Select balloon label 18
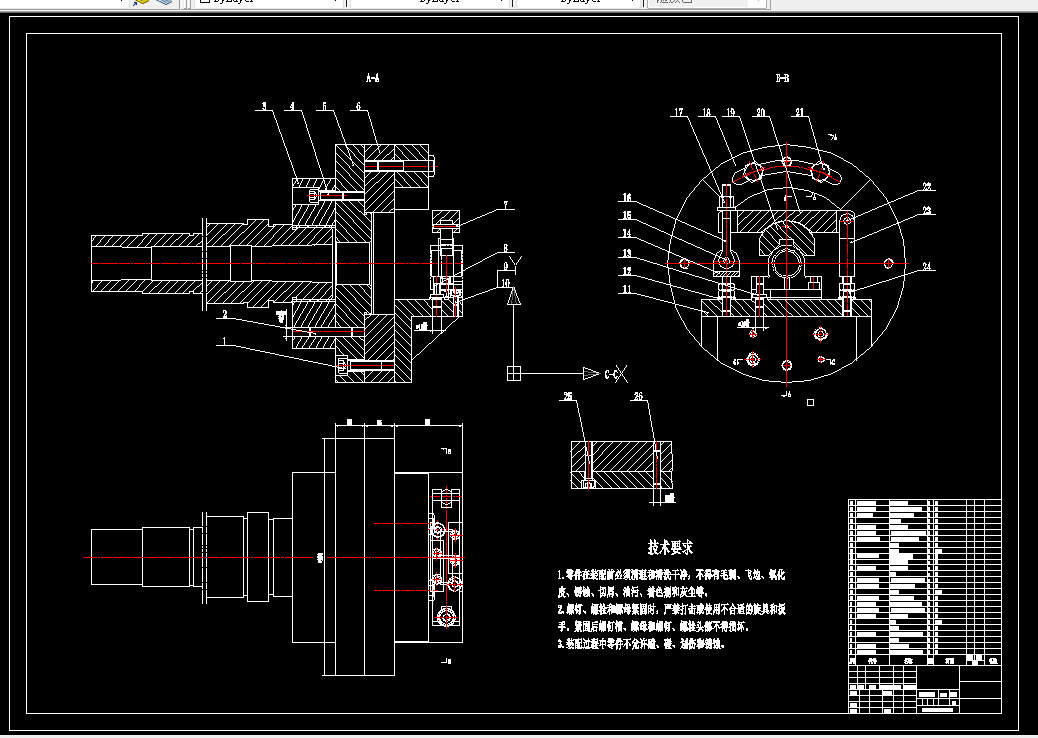Viewport: 1038px width, 738px height. click(706, 113)
